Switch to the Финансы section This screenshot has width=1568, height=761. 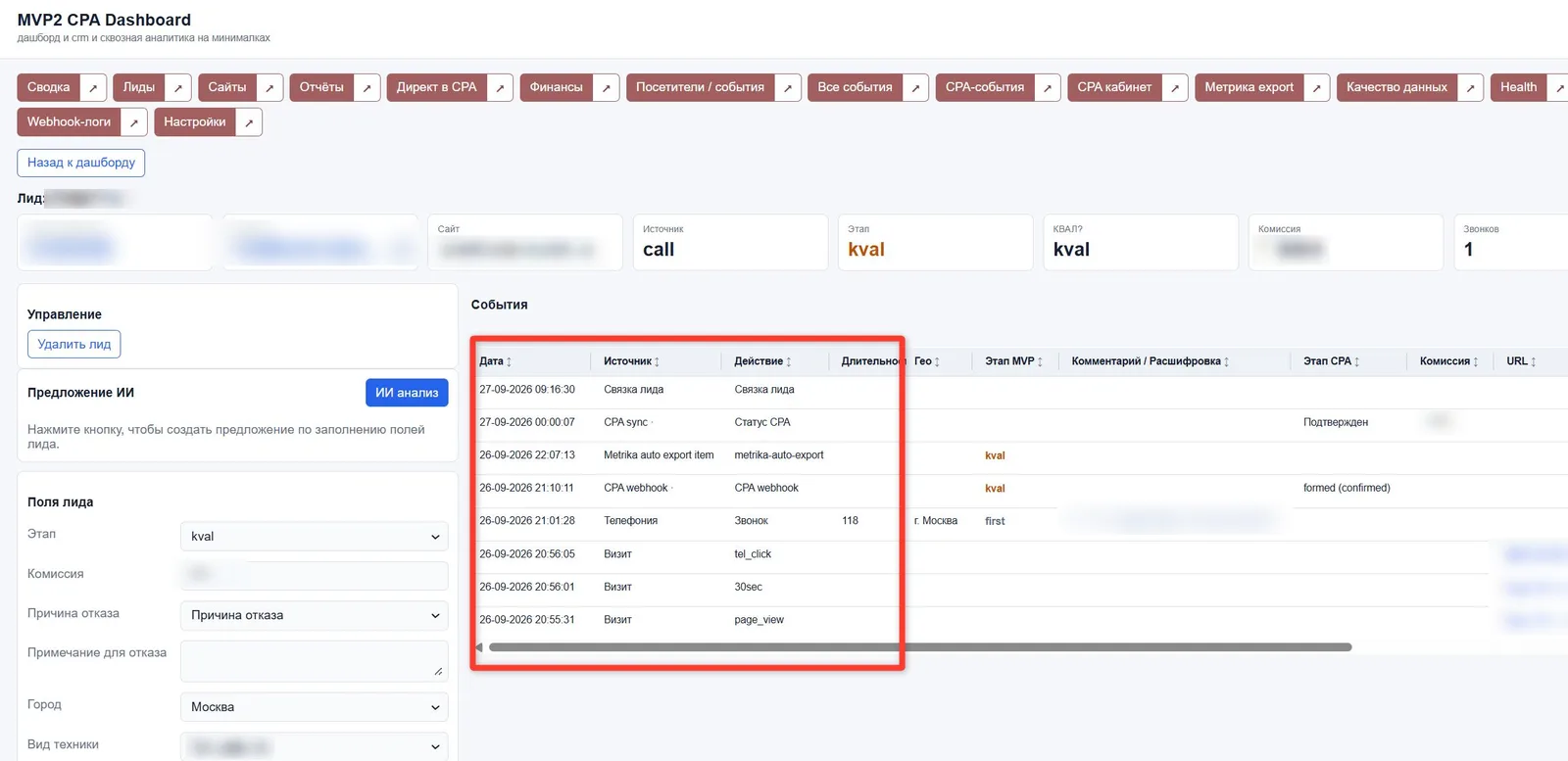tap(557, 87)
